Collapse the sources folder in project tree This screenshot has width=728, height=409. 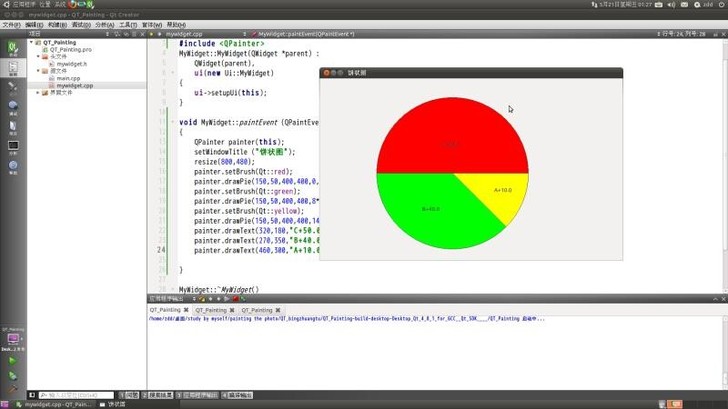coord(39,71)
